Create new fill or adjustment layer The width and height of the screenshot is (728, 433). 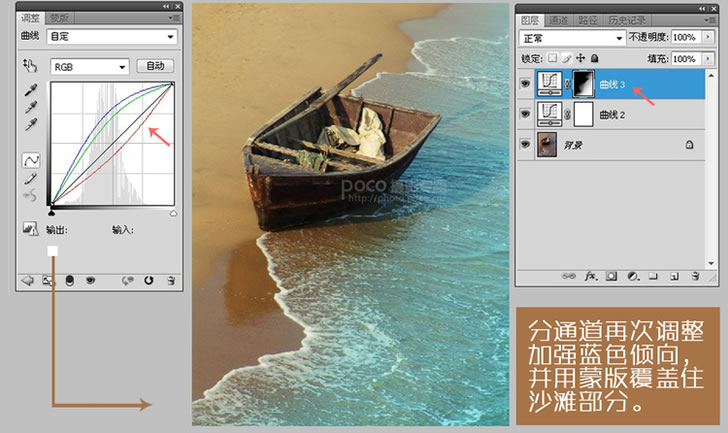(x=633, y=276)
